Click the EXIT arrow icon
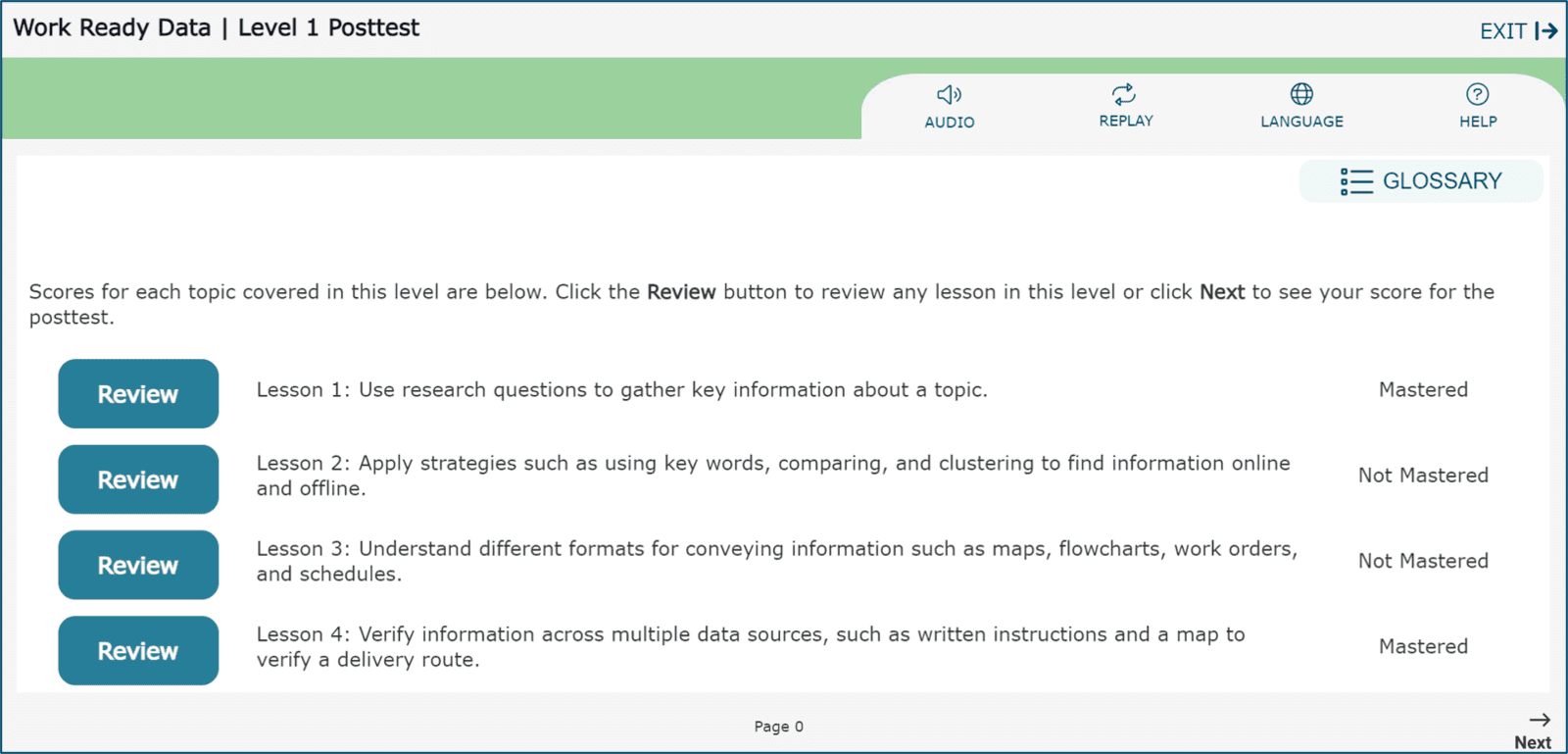 [1546, 31]
